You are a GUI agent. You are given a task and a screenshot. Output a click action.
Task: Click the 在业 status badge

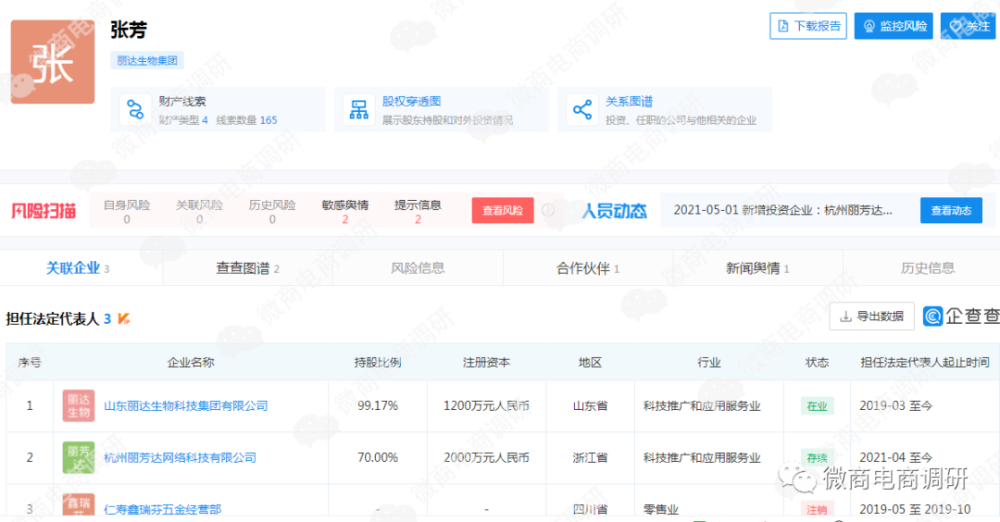coord(816,406)
